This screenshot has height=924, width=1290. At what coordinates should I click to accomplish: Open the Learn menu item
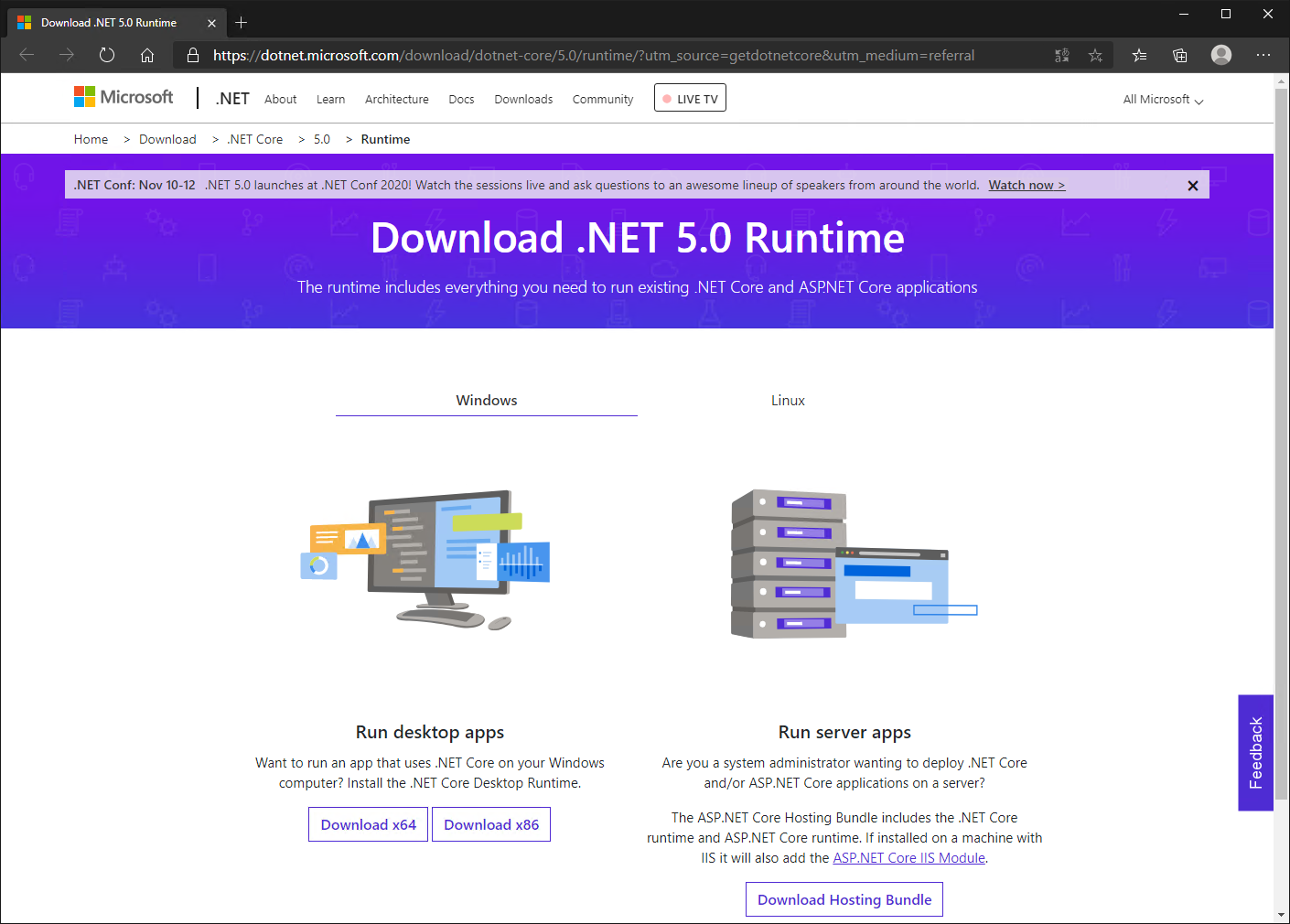tap(331, 99)
